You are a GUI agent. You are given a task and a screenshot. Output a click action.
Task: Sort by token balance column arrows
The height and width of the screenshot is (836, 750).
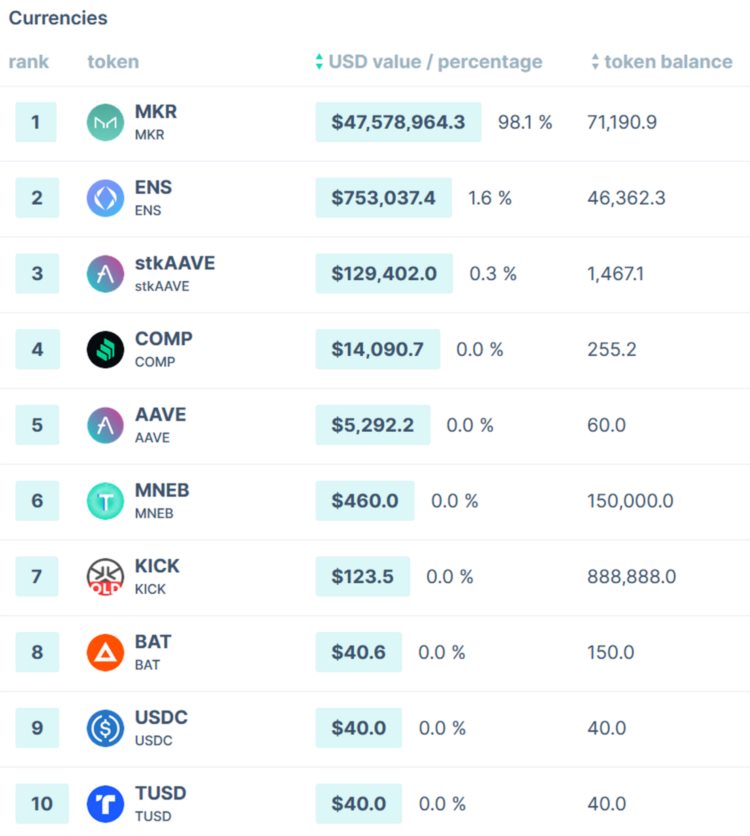(595, 62)
